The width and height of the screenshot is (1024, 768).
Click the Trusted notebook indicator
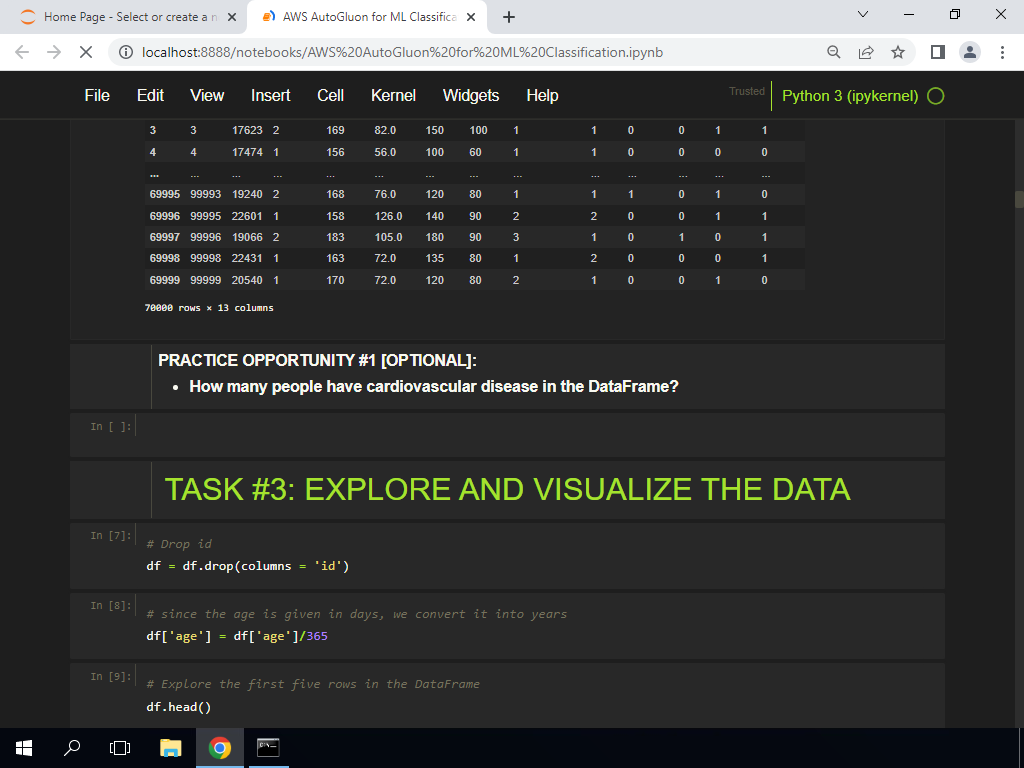[746, 91]
